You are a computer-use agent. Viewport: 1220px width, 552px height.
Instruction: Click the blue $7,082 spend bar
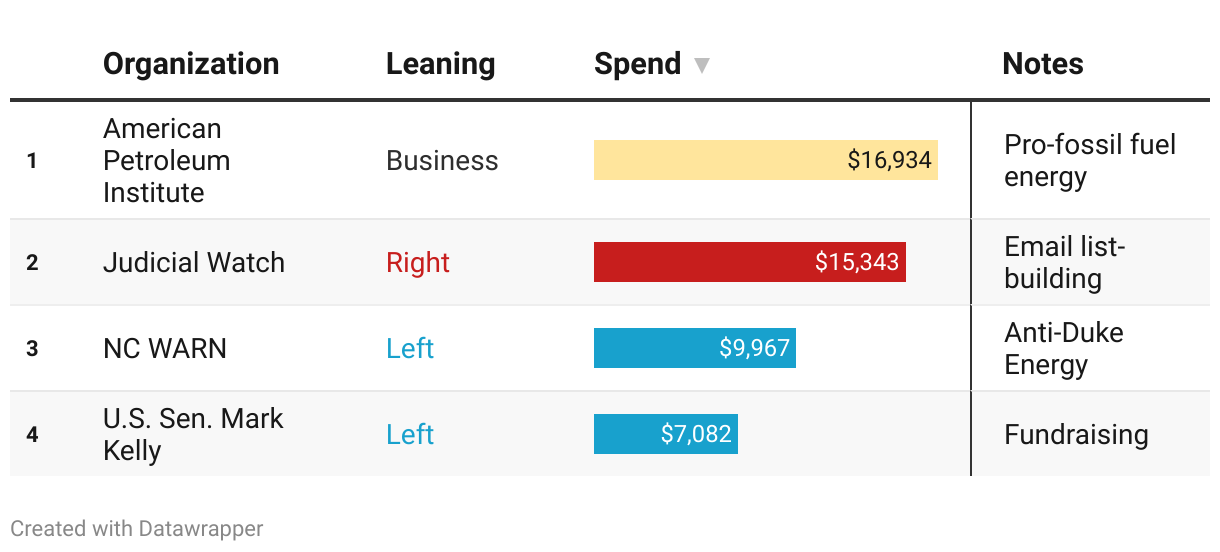coord(666,434)
